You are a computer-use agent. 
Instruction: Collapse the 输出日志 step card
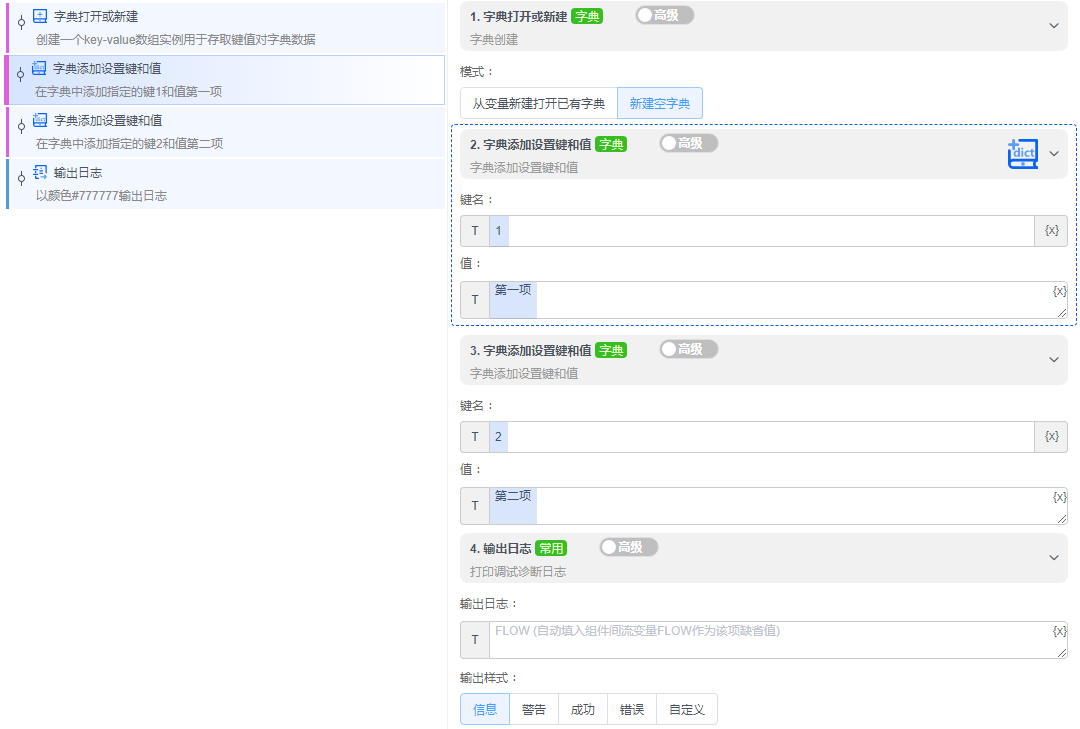(x=1052, y=557)
